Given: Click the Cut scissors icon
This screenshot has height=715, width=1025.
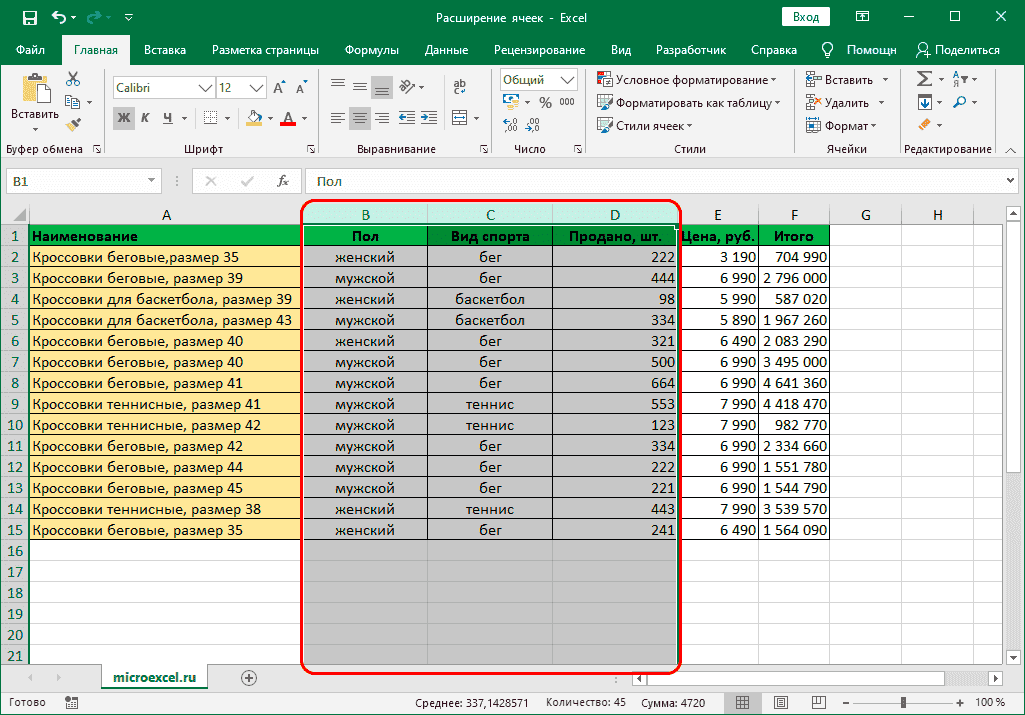Looking at the screenshot, I should (73, 80).
